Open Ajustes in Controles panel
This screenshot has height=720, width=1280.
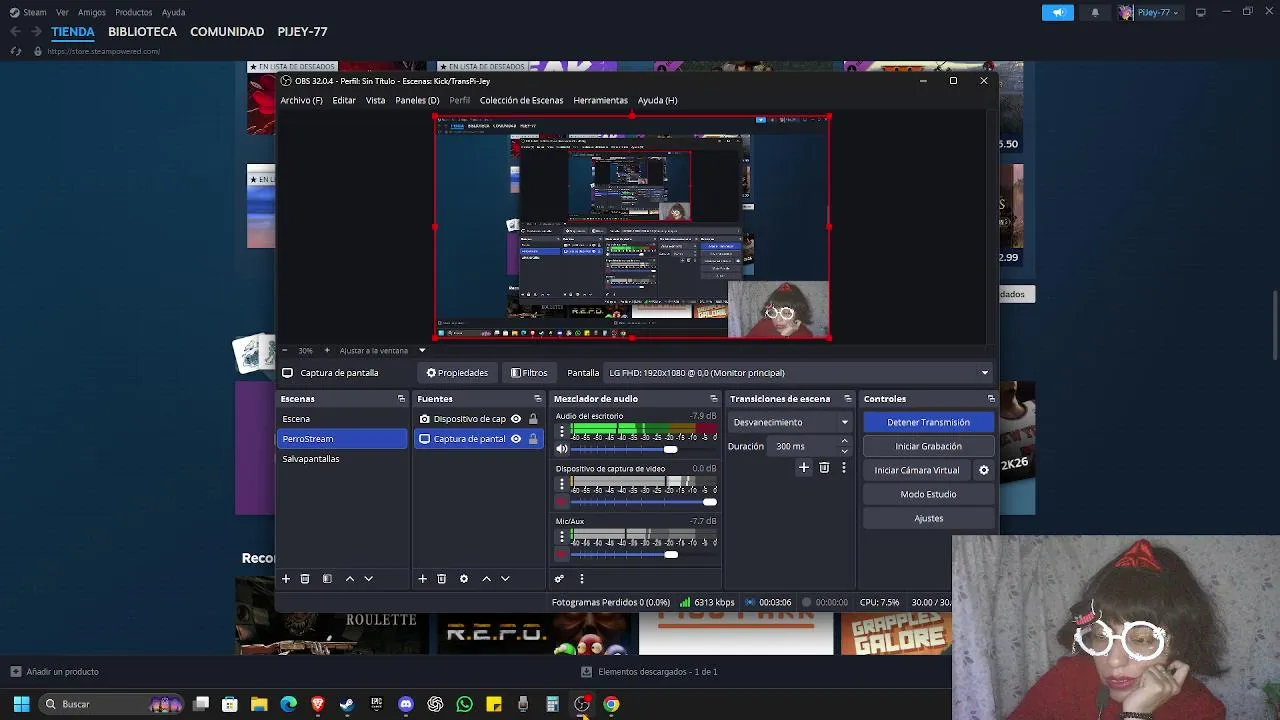pos(928,518)
